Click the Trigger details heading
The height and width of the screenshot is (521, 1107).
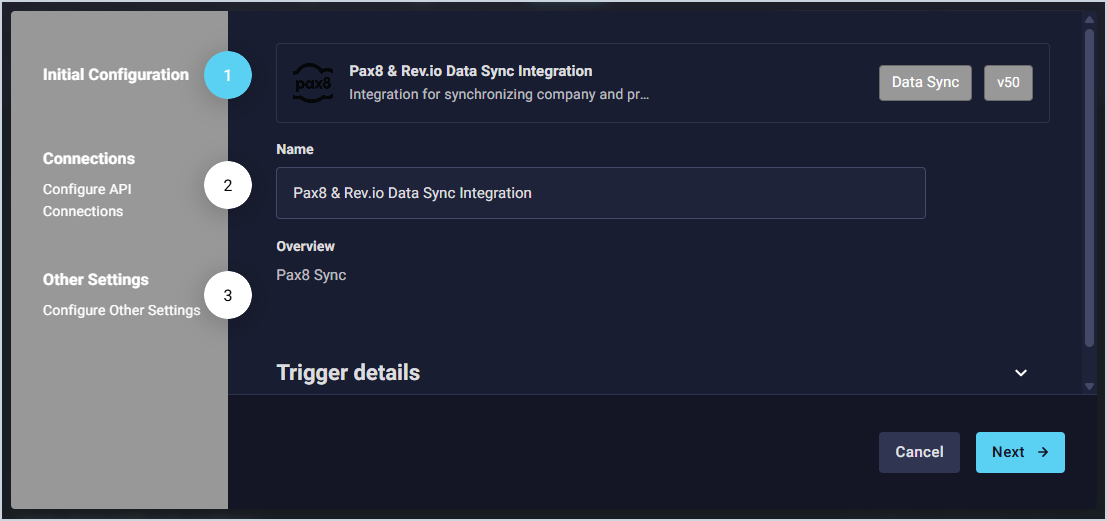pyautogui.click(x=348, y=373)
